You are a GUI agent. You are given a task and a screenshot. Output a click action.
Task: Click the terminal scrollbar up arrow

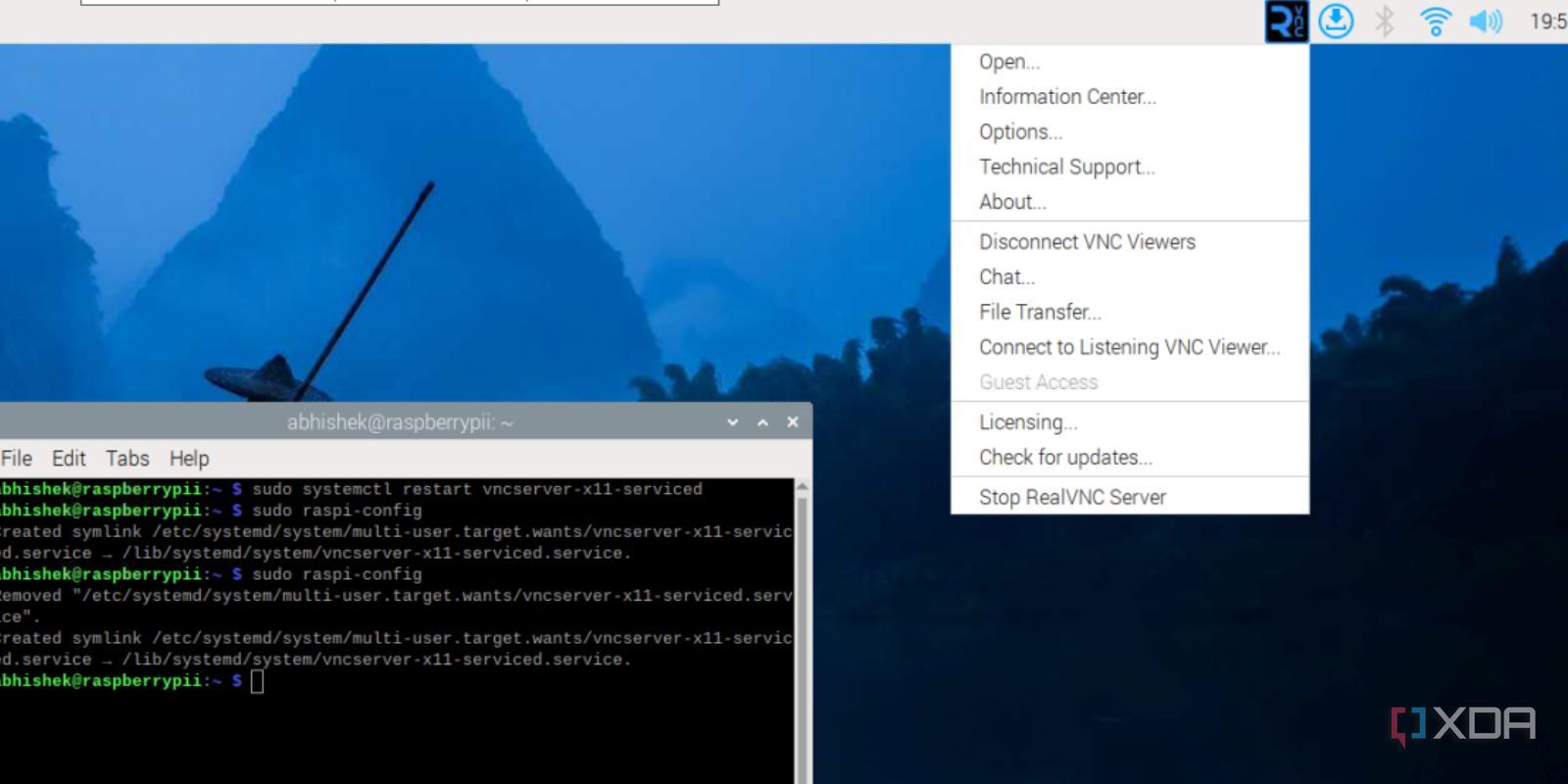(802, 486)
